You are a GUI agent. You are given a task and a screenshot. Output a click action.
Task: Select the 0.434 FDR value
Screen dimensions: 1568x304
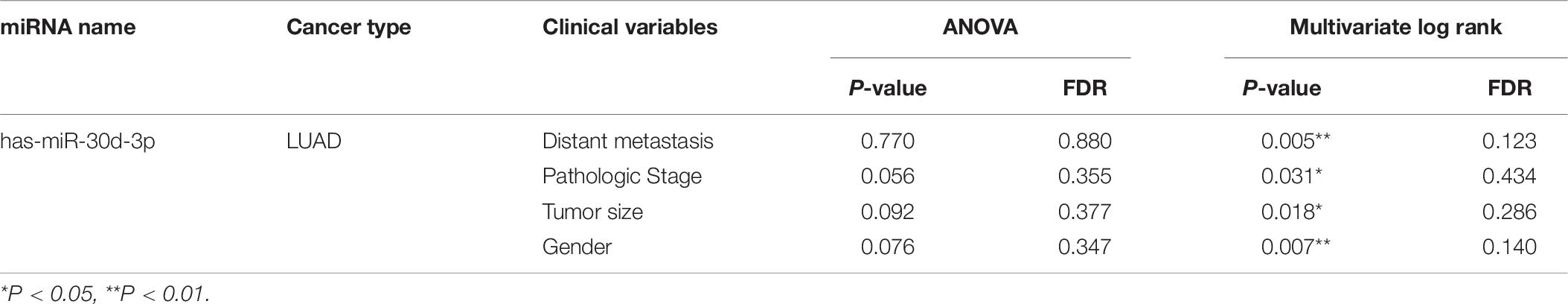point(1509,176)
